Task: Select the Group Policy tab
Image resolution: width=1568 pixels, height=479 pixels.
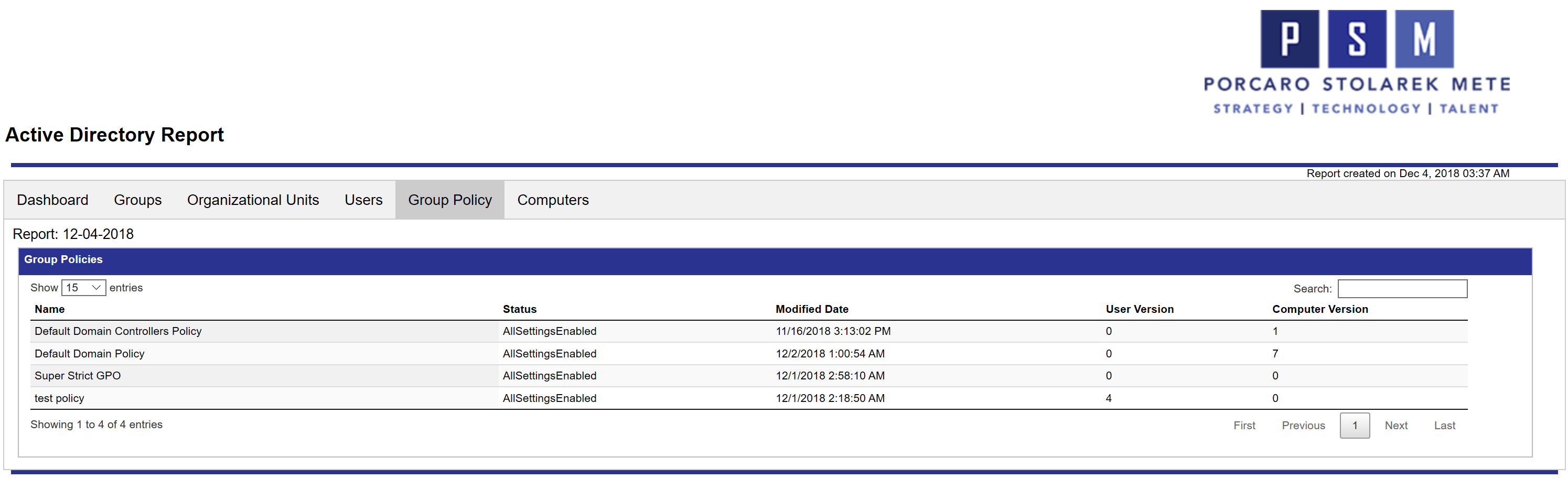Action: (x=450, y=200)
